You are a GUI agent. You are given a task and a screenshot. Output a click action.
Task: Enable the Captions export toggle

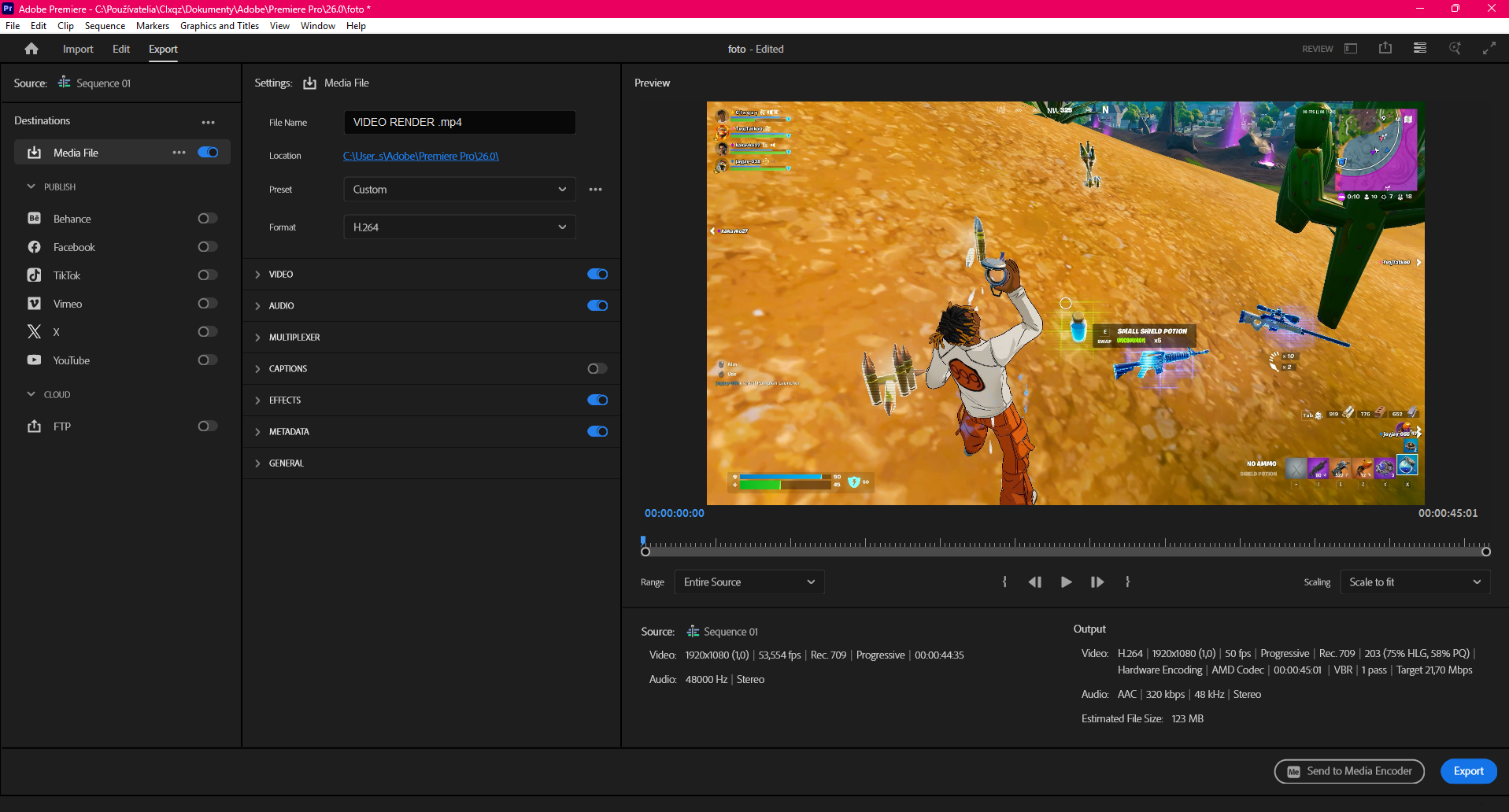click(x=596, y=368)
